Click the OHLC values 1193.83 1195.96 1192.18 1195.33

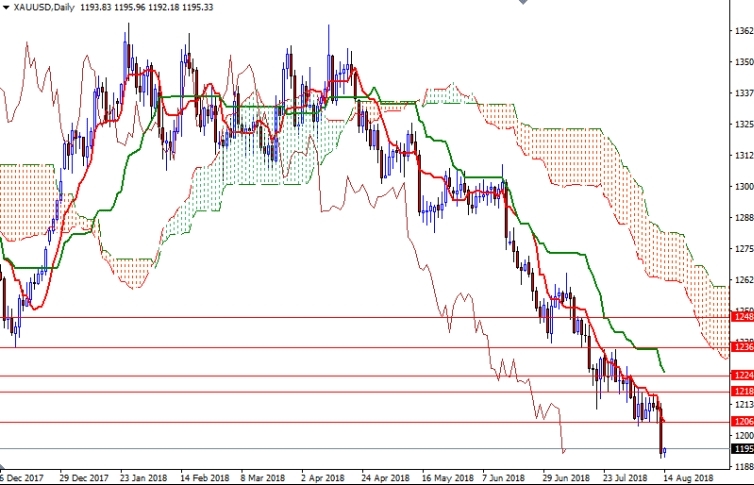pyautogui.click(x=146, y=7)
